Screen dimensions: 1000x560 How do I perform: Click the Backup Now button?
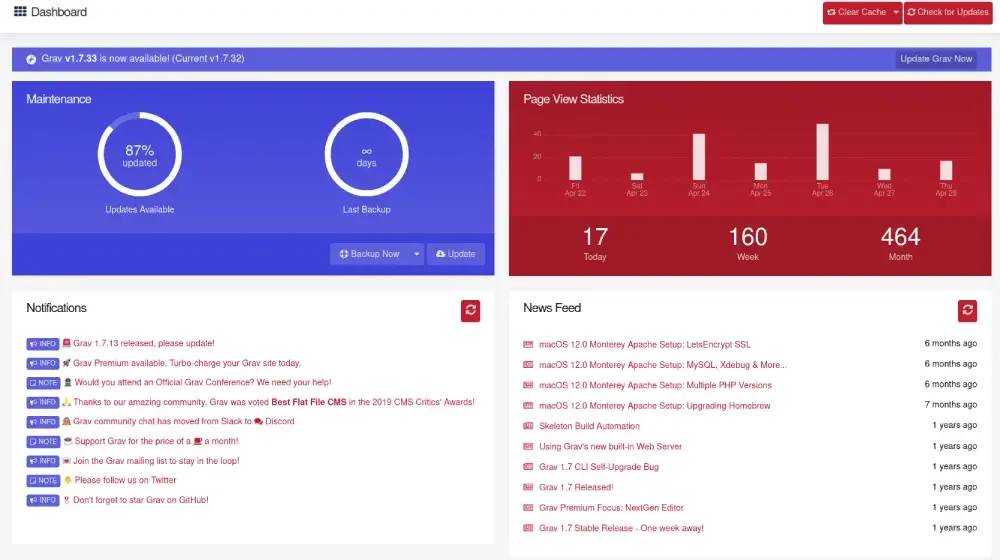coord(370,254)
